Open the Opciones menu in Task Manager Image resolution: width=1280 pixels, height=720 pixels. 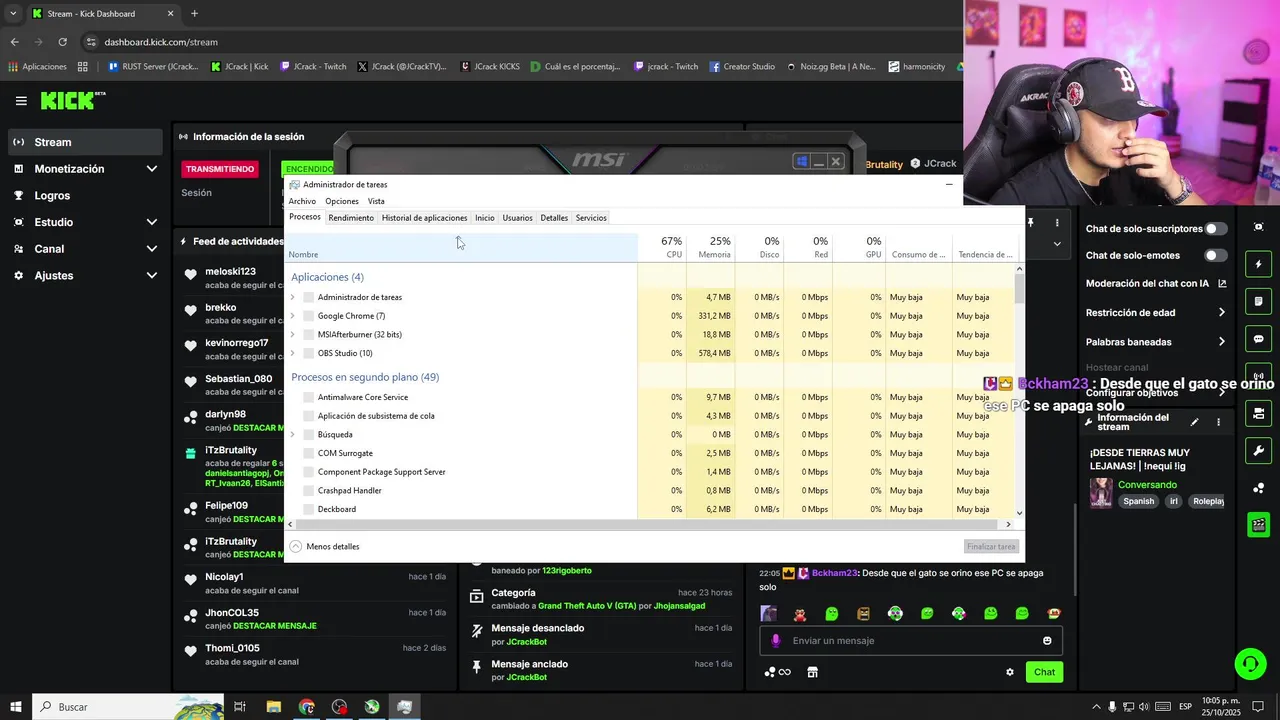click(342, 201)
